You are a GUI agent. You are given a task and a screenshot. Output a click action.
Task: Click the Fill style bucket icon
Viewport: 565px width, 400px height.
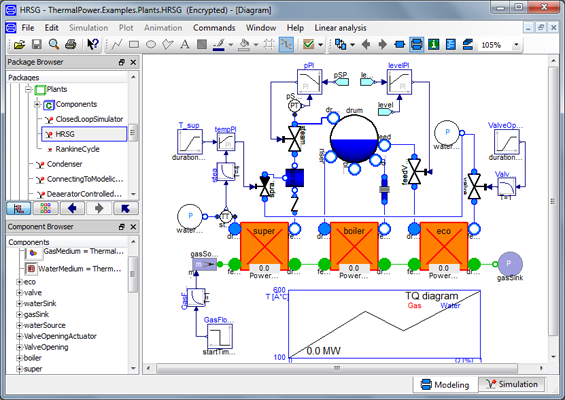244,45
